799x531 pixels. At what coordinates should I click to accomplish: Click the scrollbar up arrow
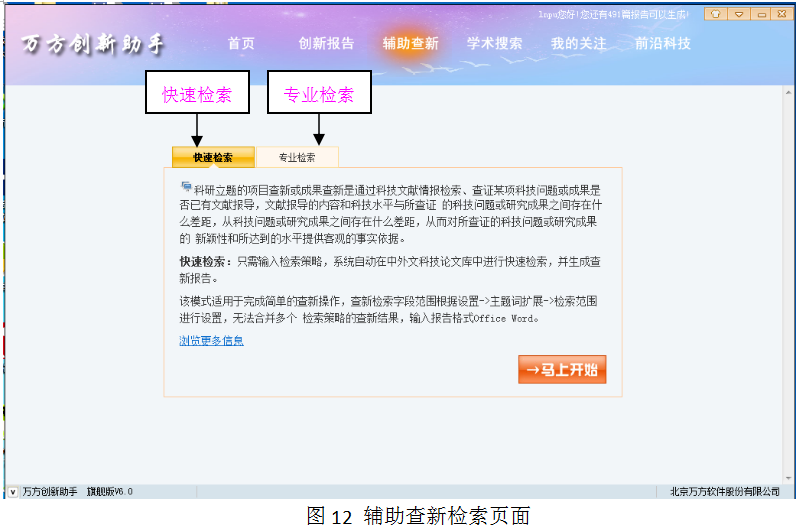click(788, 92)
